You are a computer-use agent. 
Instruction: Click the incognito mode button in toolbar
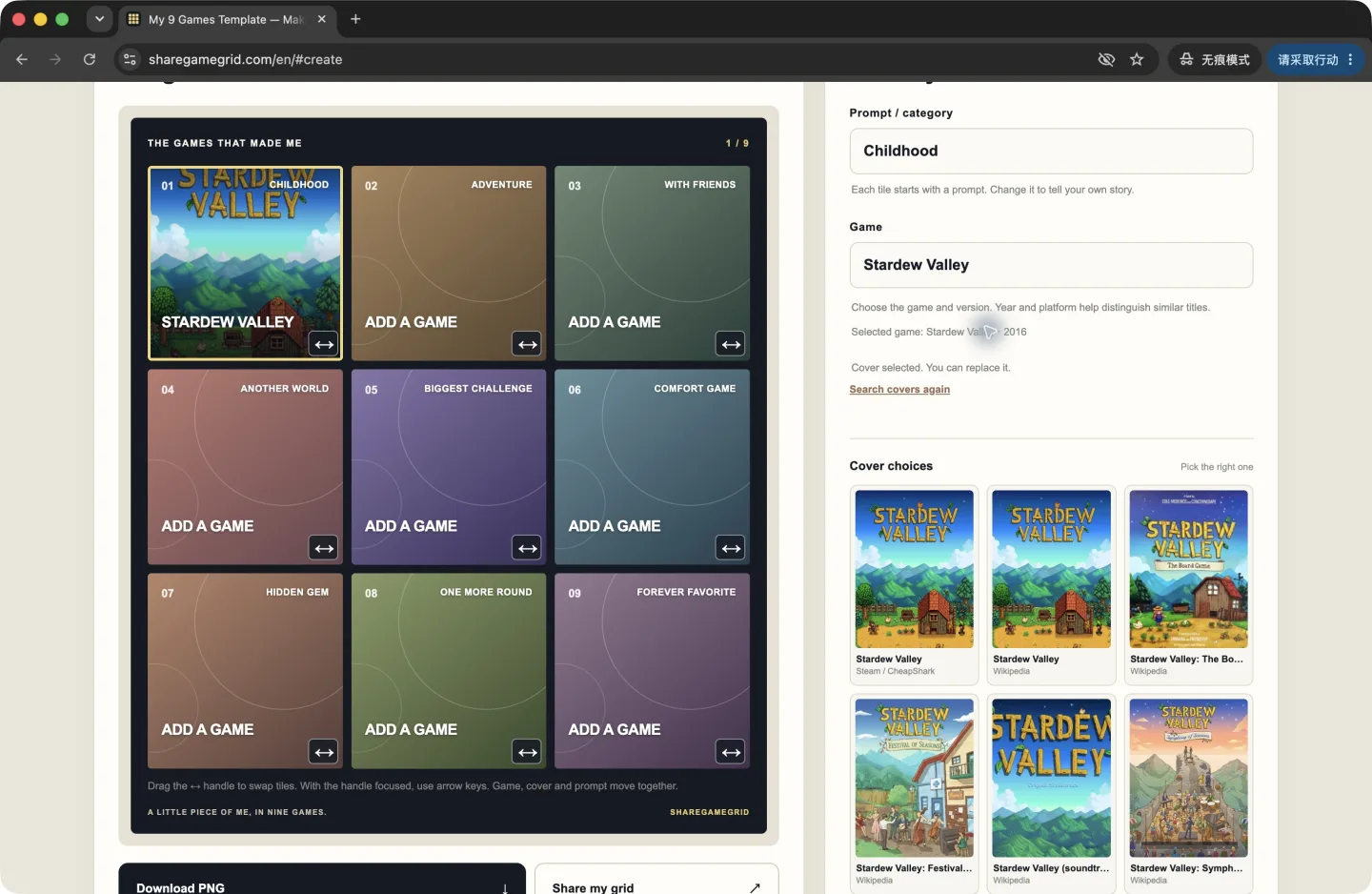pyautogui.click(x=1215, y=59)
